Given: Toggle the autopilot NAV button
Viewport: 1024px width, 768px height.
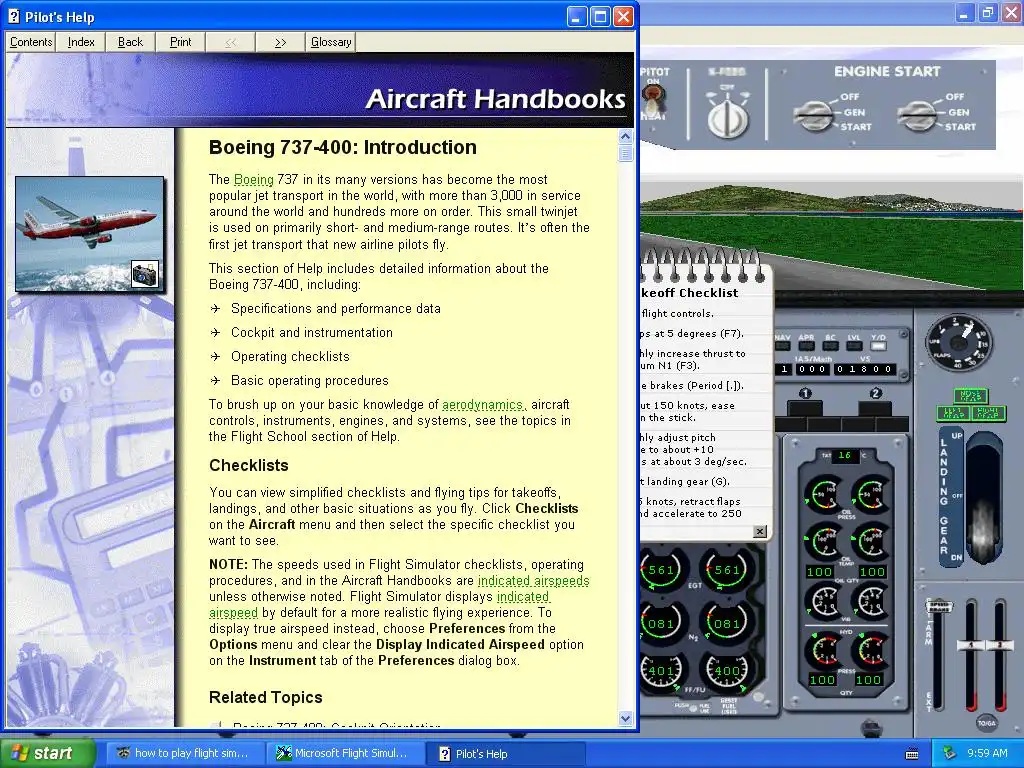Looking at the screenshot, I should [x=782, y=345].
